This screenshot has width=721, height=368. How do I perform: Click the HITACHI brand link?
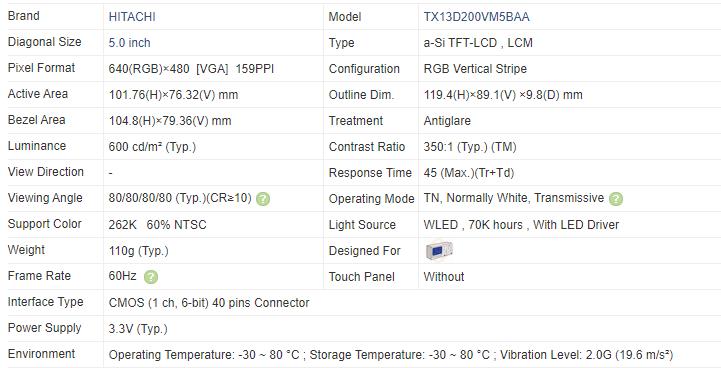pyautogui.click(x=132, y=17)
